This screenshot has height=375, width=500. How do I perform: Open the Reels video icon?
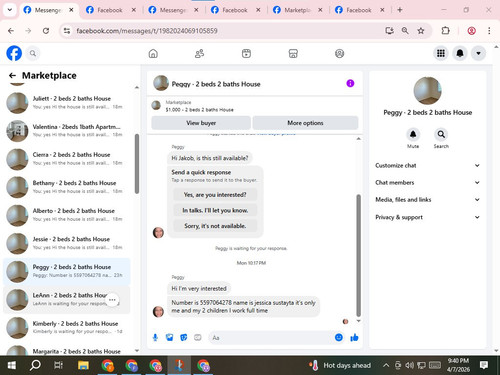[246, 53]
